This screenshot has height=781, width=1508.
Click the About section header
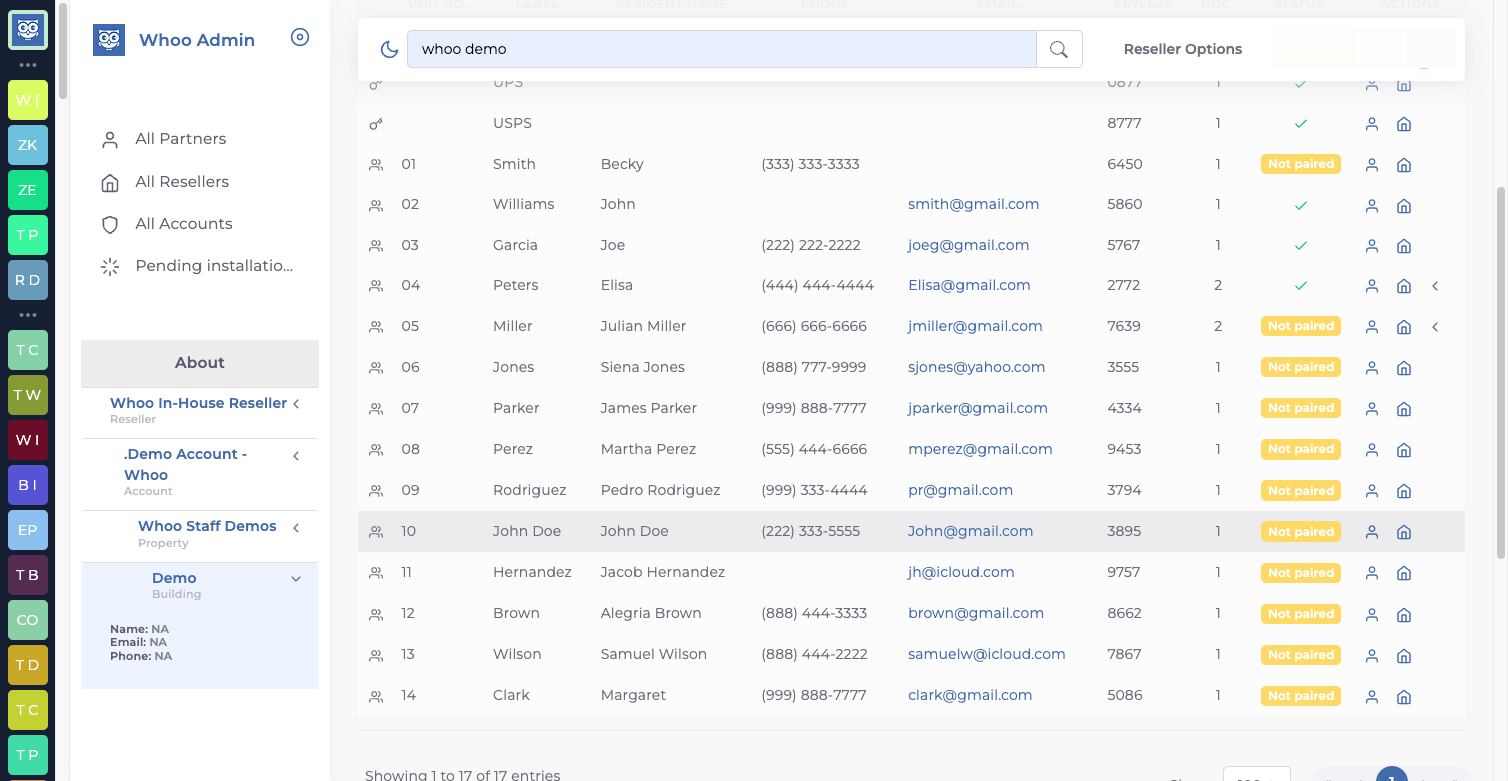pyautogui.click(x=200, y=363)
